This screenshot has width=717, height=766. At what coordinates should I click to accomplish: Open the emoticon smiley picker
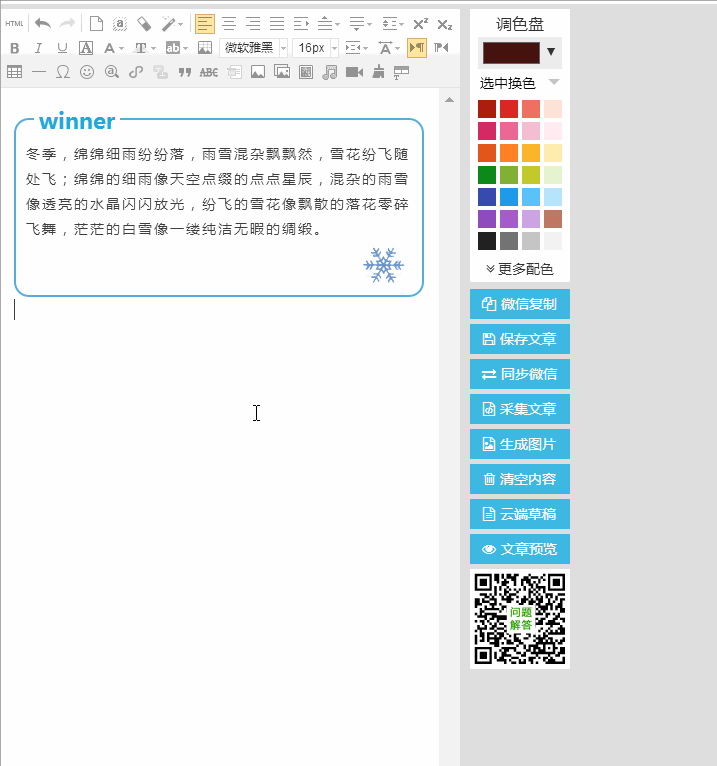pos(87,72)
